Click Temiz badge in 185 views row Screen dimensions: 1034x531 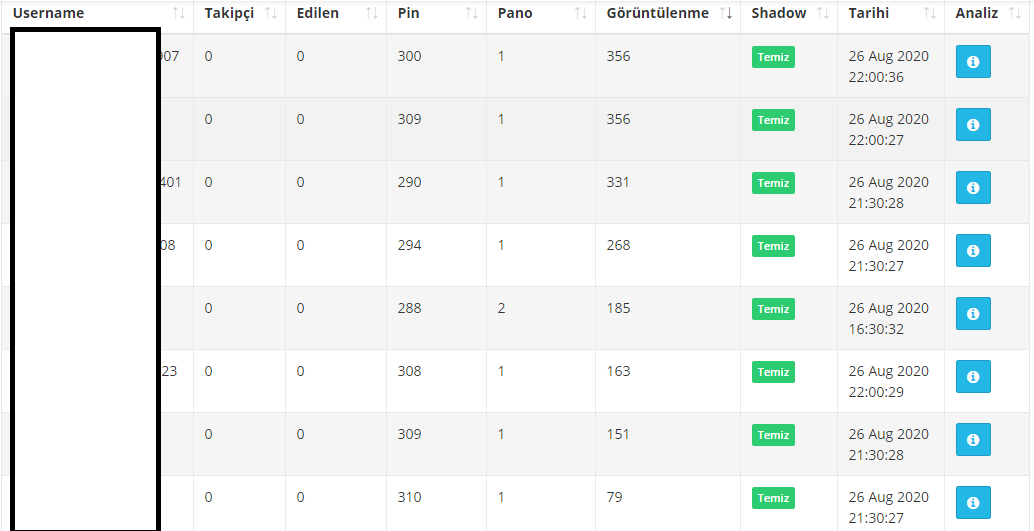coord(773,309)
